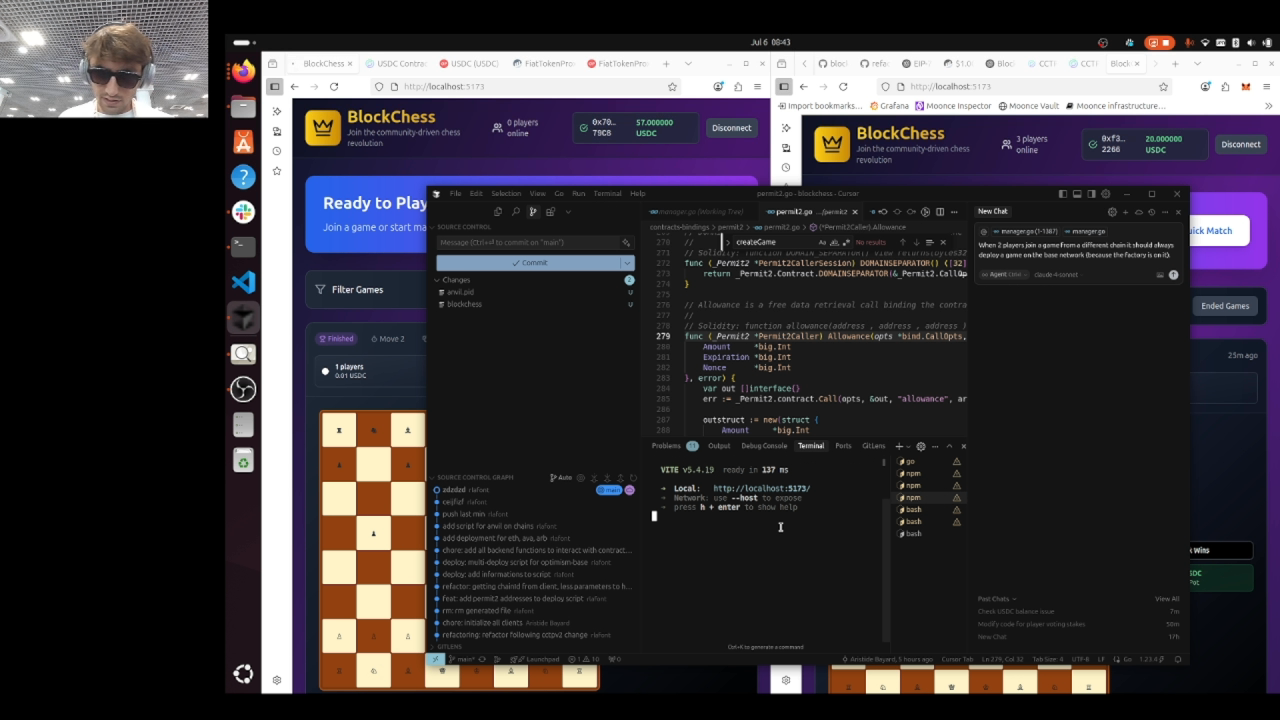Open Terminal menu in Cursor menubar

click(607, 194)
